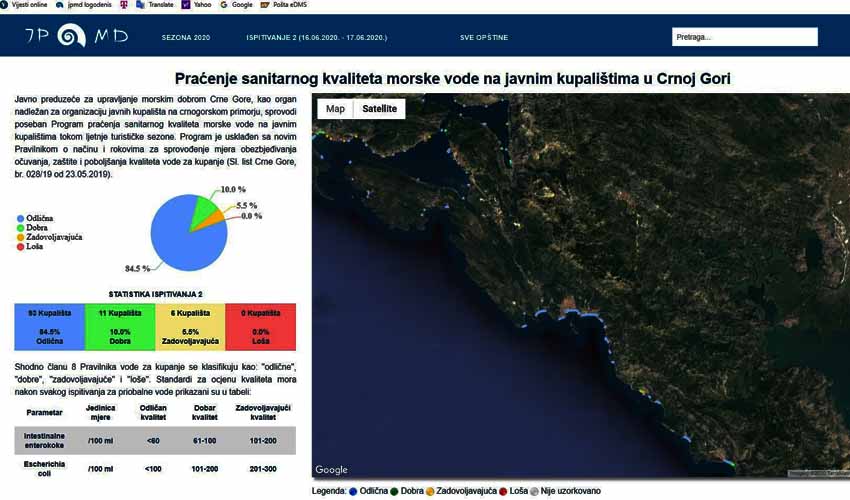Image resolution: width=850 pixels, height=500 pixels.
Task: Open the SEZONA 2020 menu
Action: pos(186,37)
